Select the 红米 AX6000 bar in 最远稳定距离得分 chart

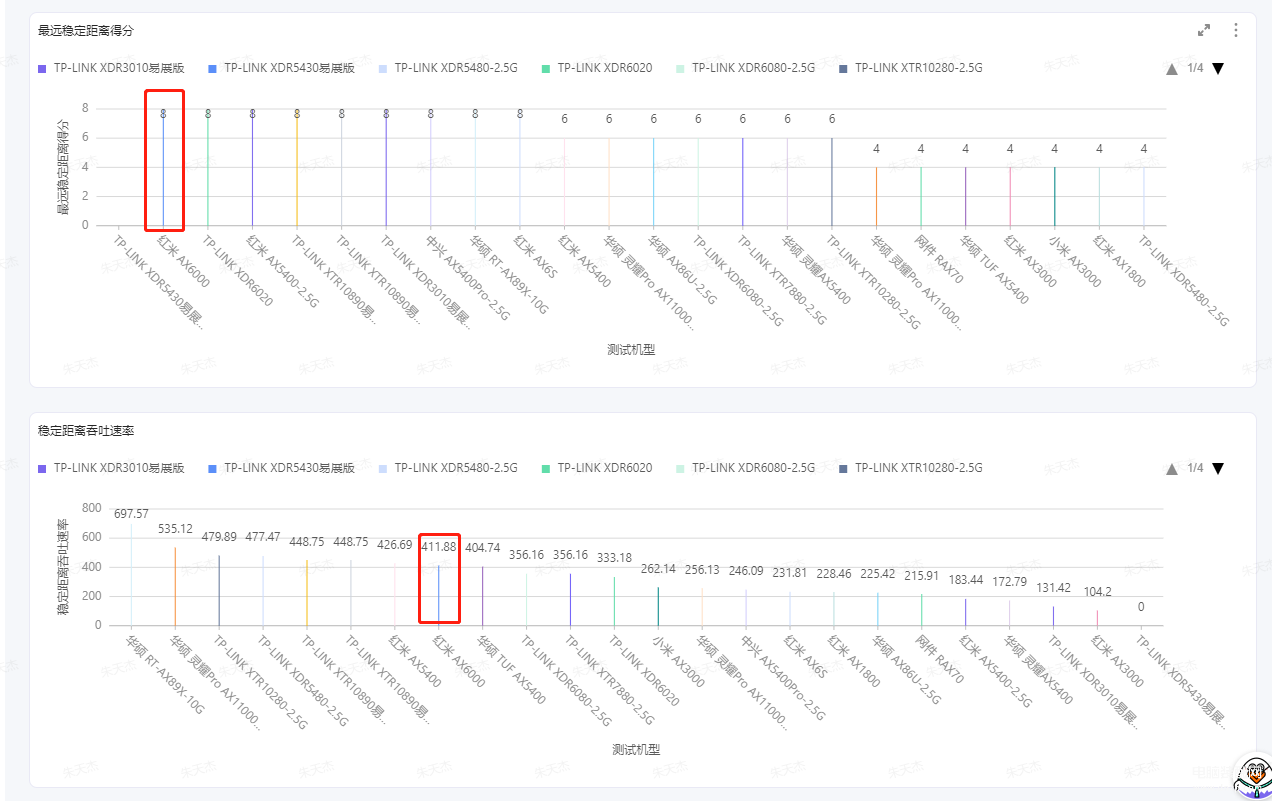pyautogui.click(x=163, y=167)
